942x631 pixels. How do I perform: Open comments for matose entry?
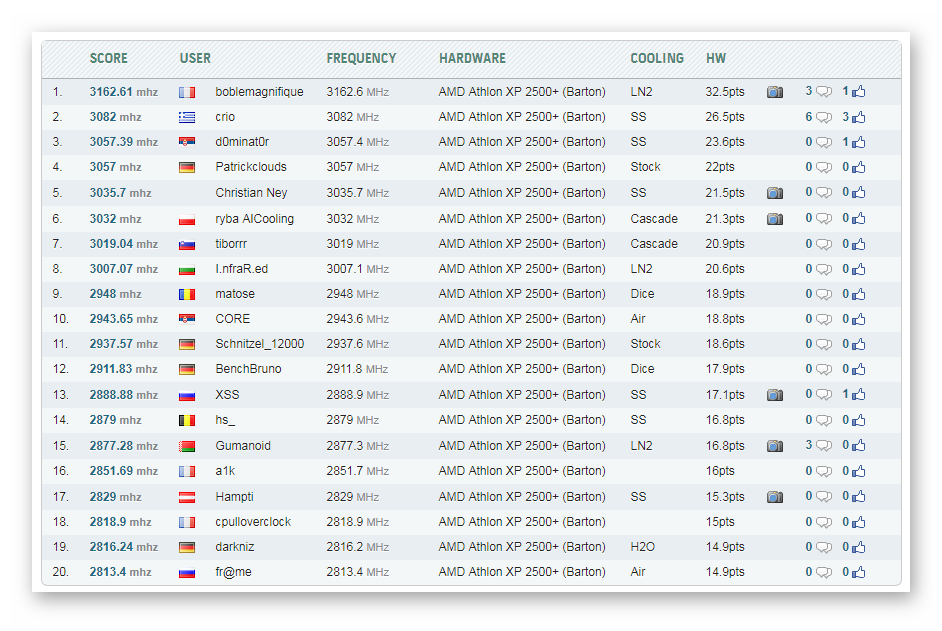824,294
